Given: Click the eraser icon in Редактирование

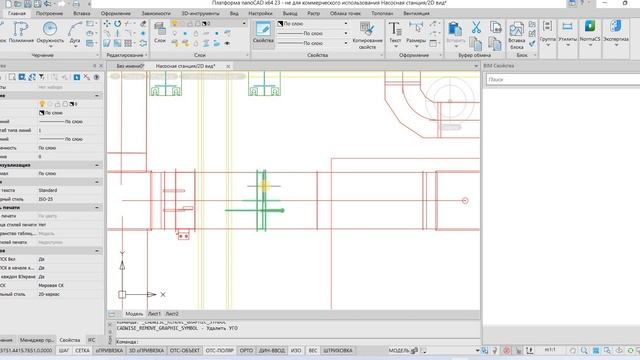Looking at the screenshot, I should [143, 24].
